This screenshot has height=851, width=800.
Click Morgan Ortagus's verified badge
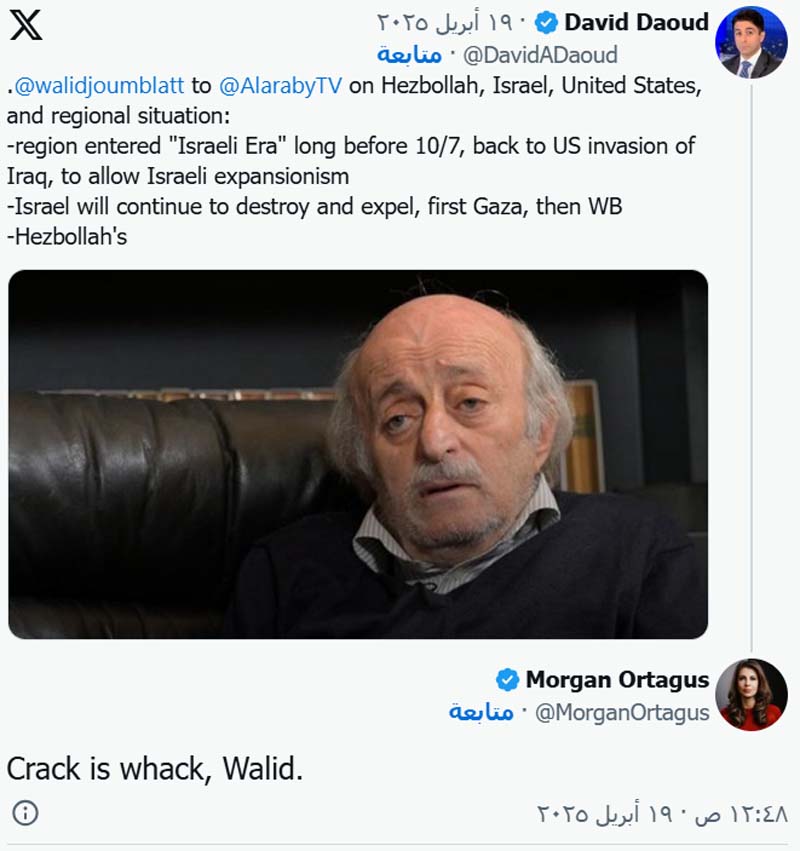click(x=507, y=680)
